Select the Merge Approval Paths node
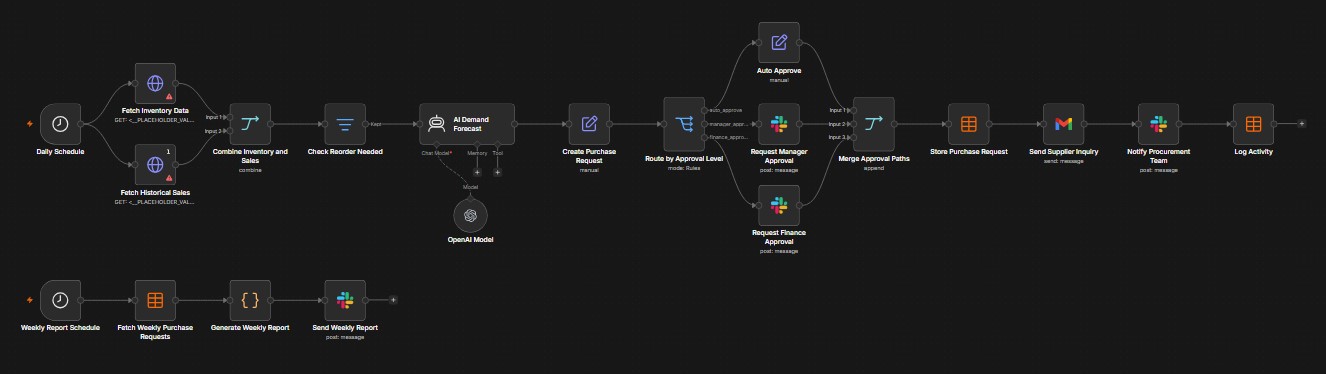 click(x=874, y=124)
